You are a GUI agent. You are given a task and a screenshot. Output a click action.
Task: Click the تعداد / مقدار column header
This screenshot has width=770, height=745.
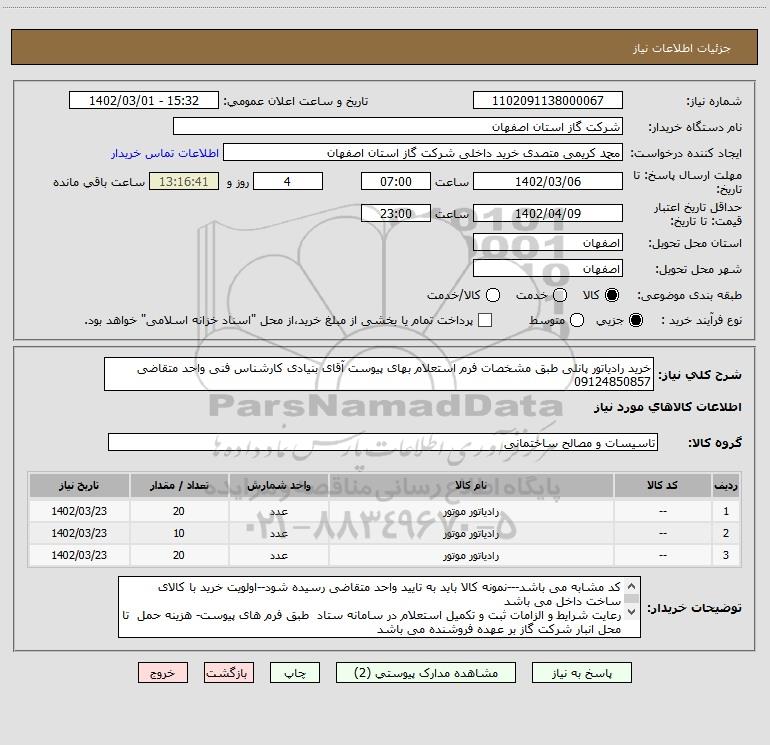pyautogui.click(x=179, y=486)
